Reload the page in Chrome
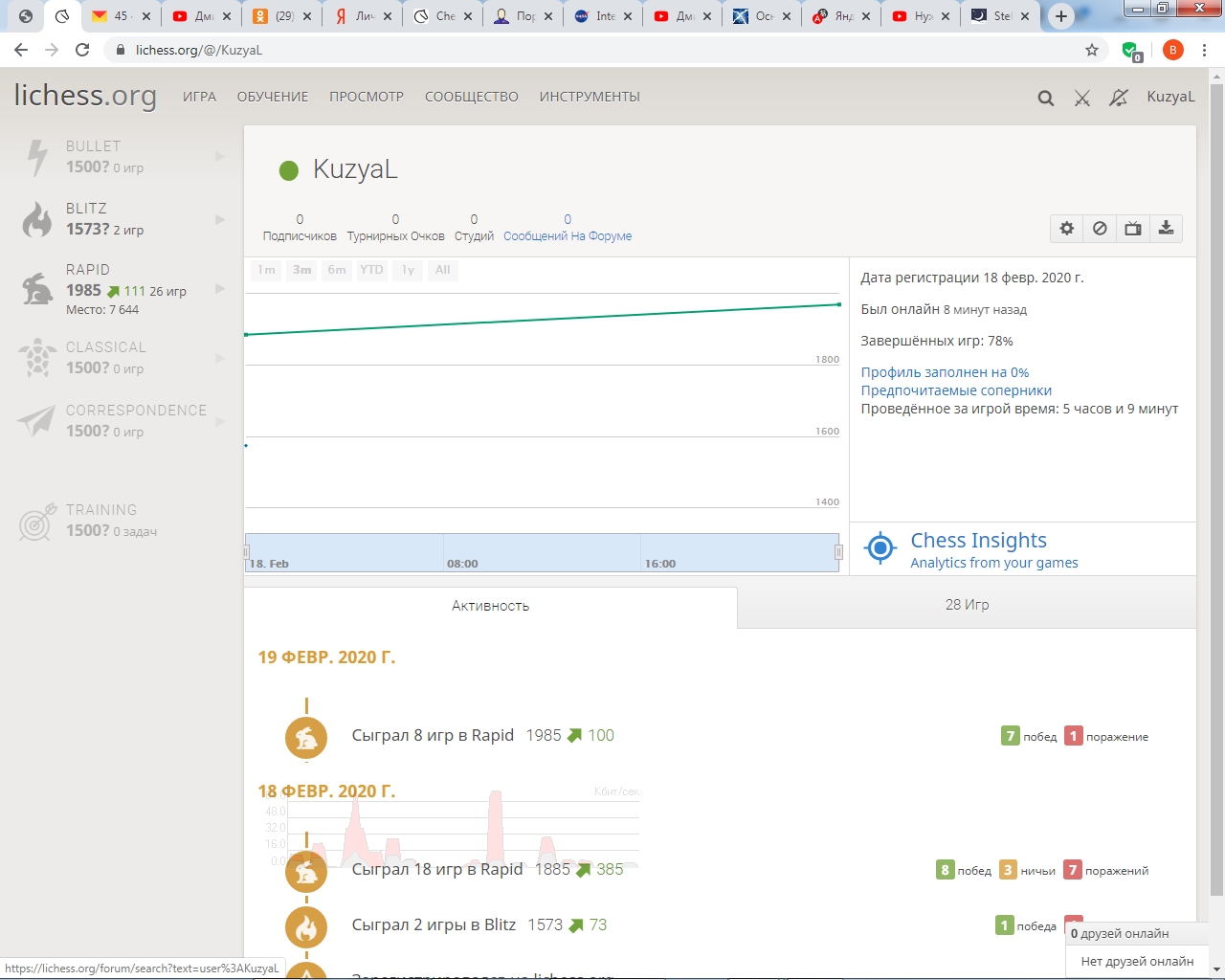 click(82, 50)
